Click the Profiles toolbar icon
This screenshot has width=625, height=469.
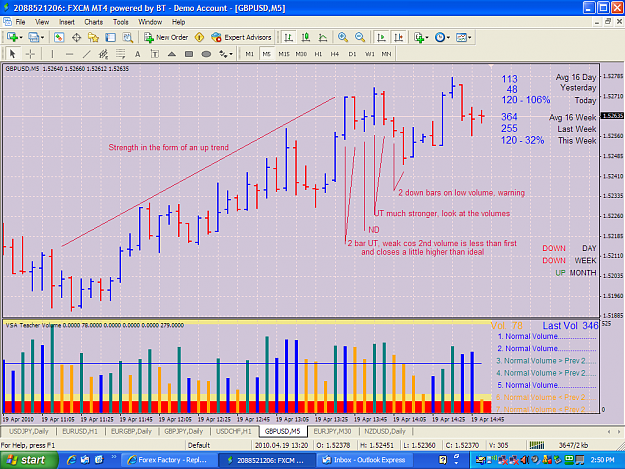pos(33,37)
